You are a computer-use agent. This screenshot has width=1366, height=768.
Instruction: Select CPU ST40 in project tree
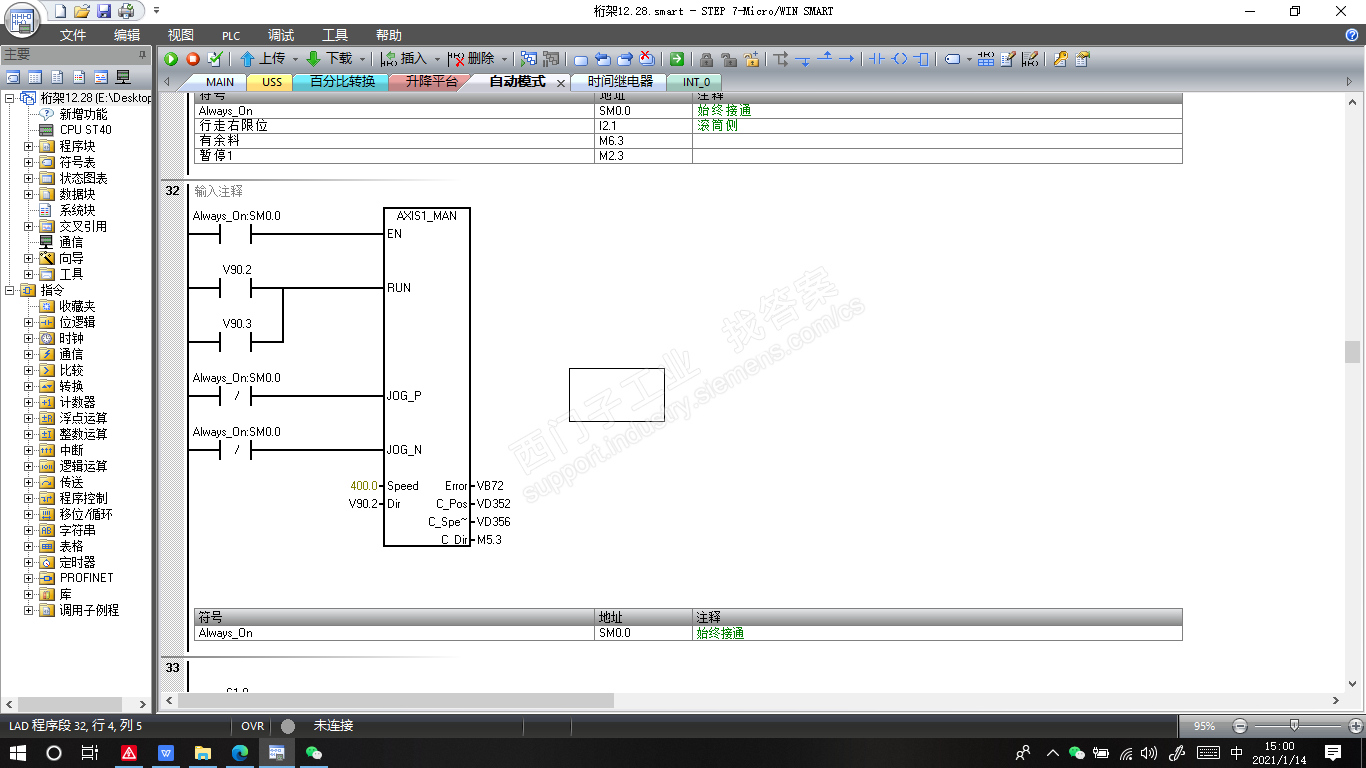pyautogui.click(x=85, y=130)
